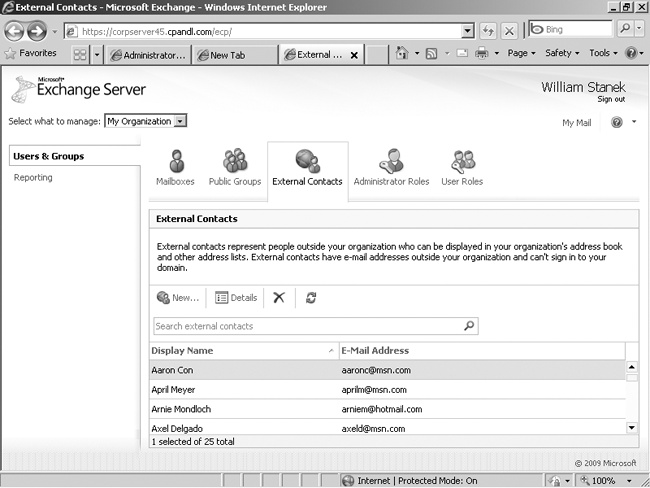Click the aprilm@msn.com email cell
Image resolution: width=650 pixels, height=488 pixels.
[x=374, y=390]
